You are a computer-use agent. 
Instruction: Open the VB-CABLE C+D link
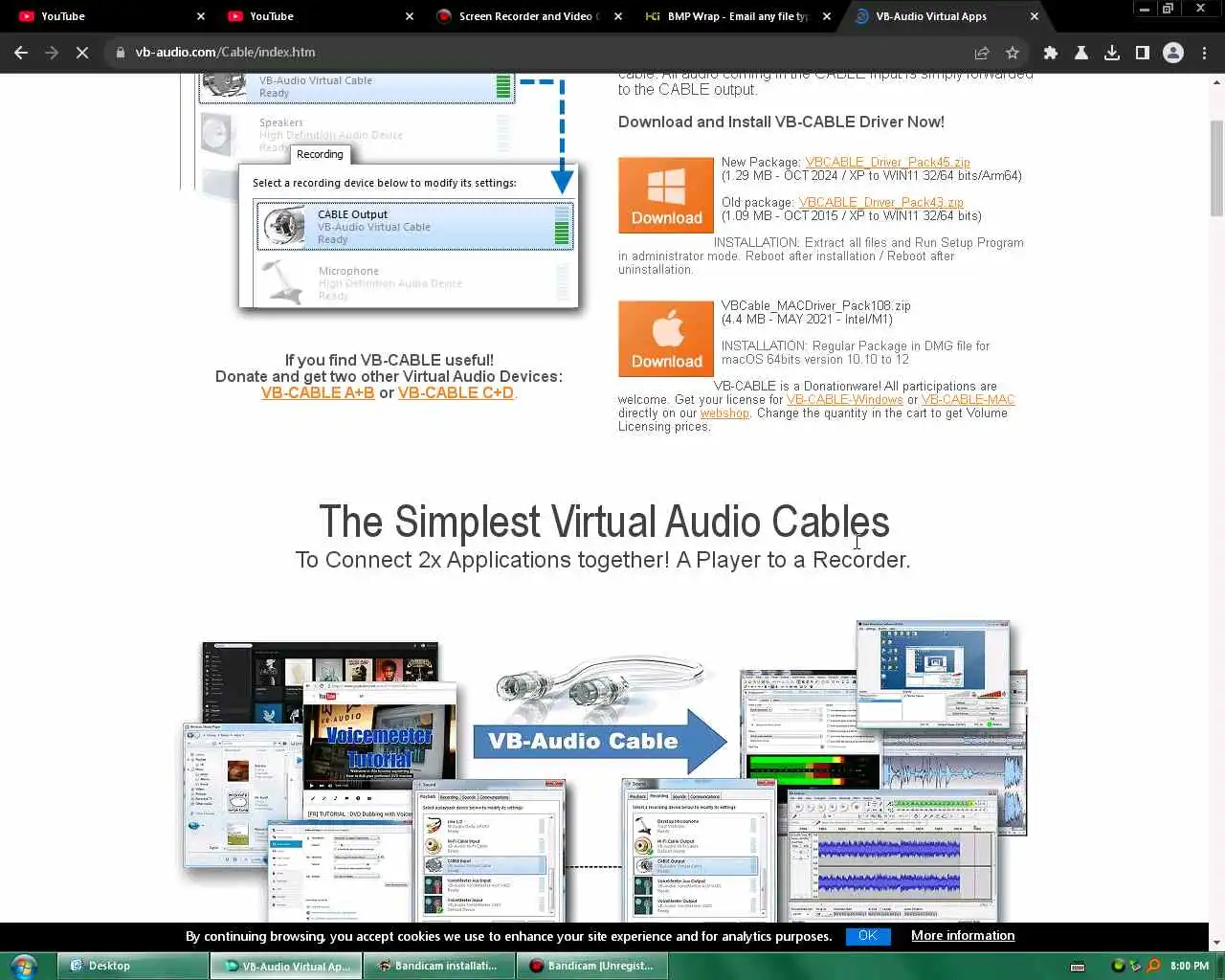(x=456, y=393)
